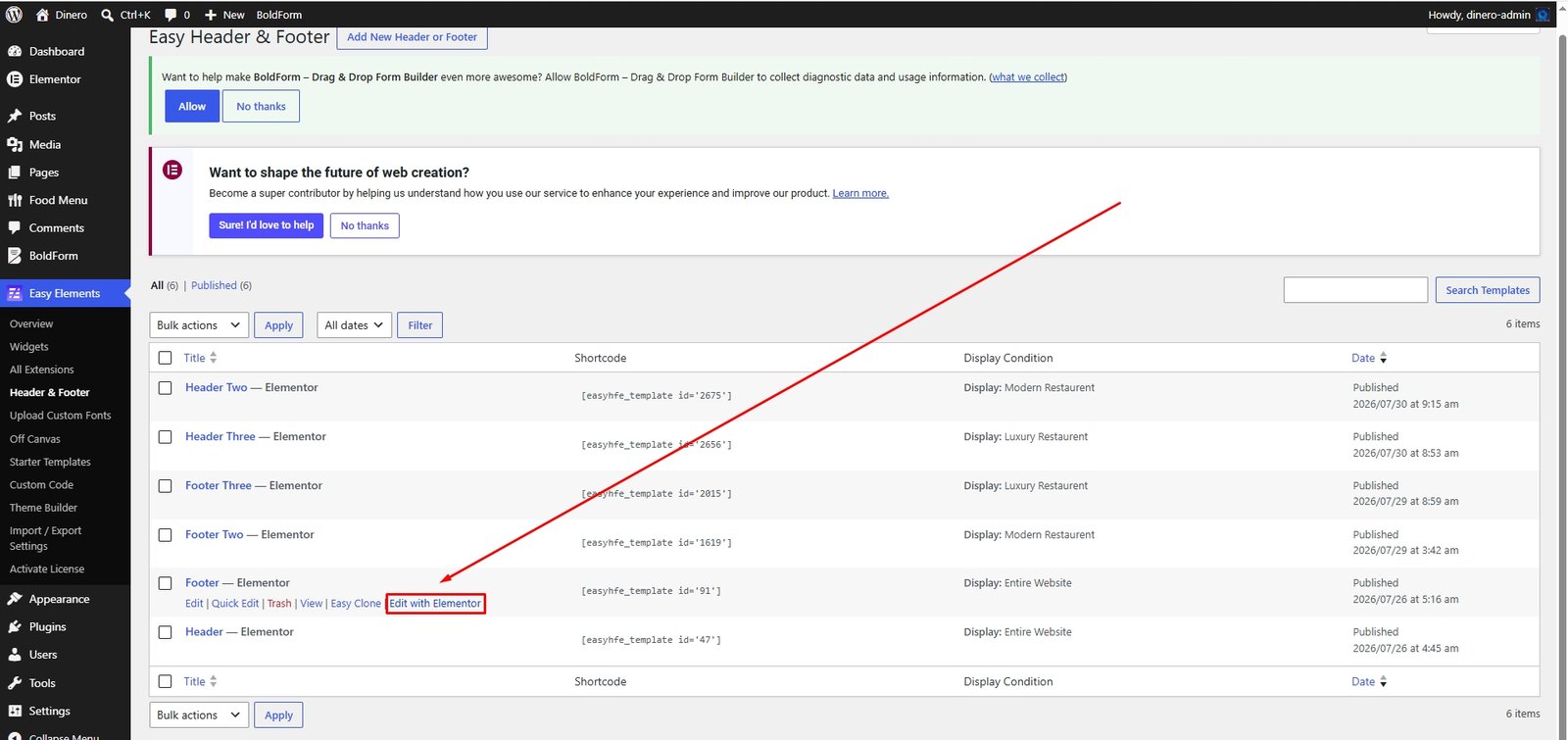Check the Footer Three row checkbox
Viewport: 1568px width, 740px height.
(x=165, y=486)
